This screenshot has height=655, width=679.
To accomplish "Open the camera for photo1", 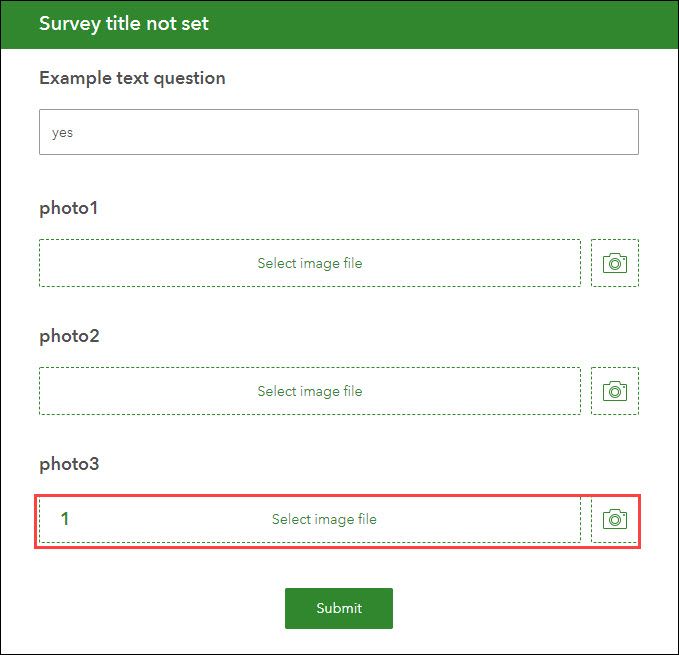I will click(615, 263).
